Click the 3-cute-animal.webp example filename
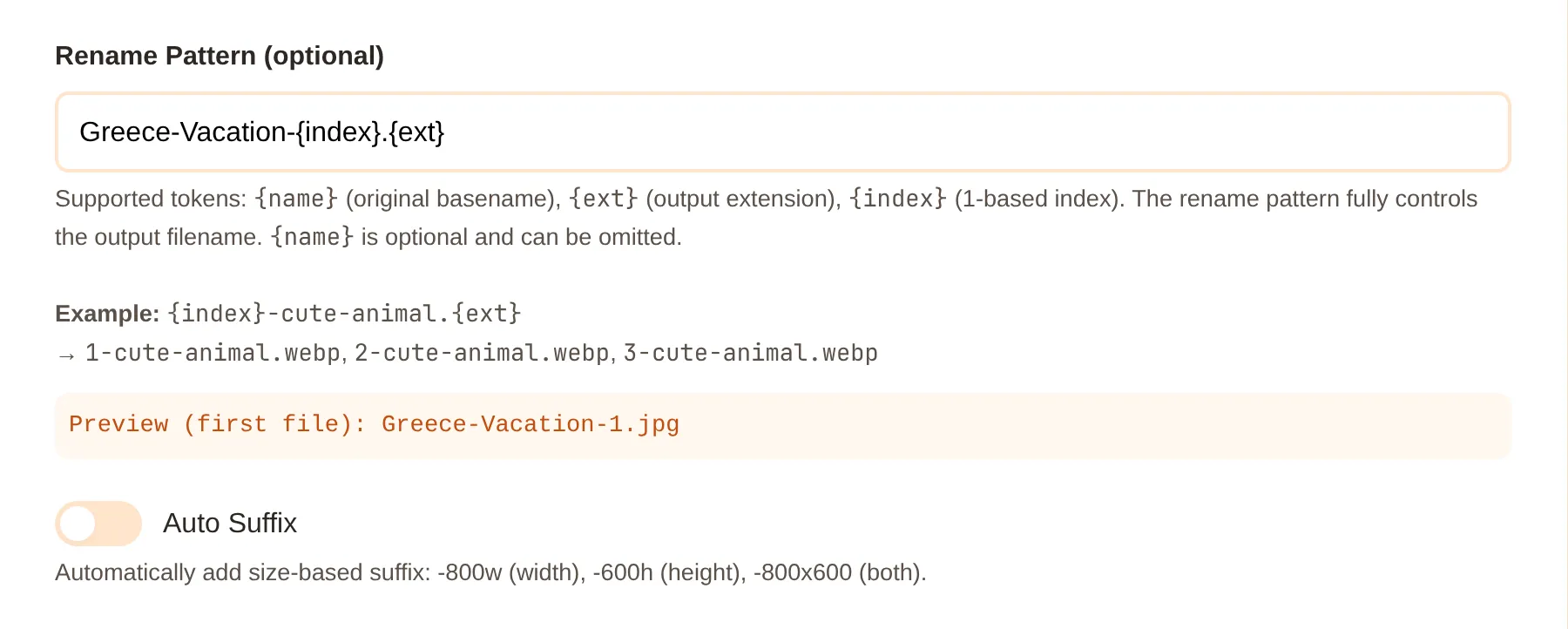The width and height of the screenshot is (1568, 629). click(x=750, y=352)
